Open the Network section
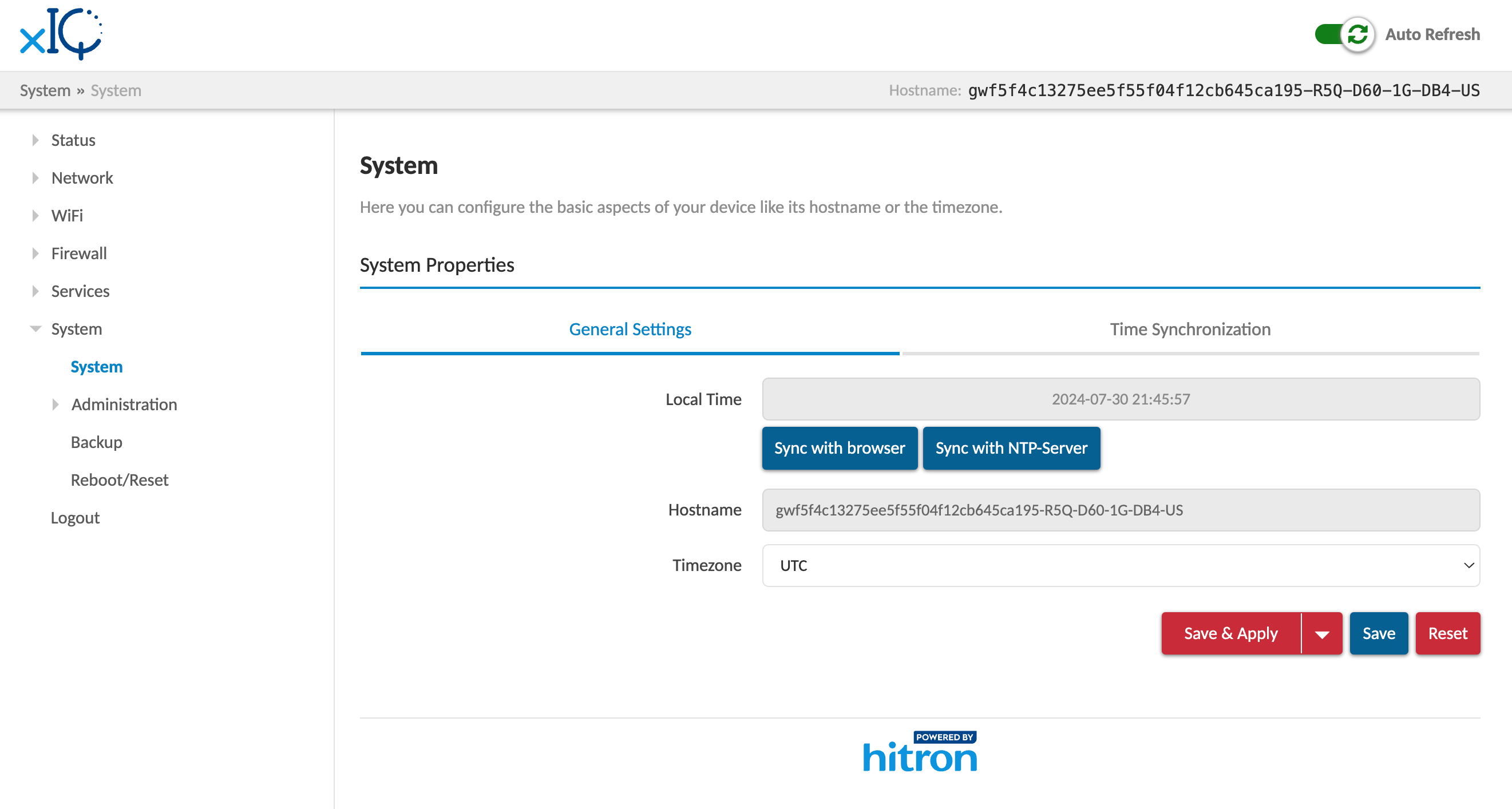The image size is (1512, 809). tap(82, 178)
